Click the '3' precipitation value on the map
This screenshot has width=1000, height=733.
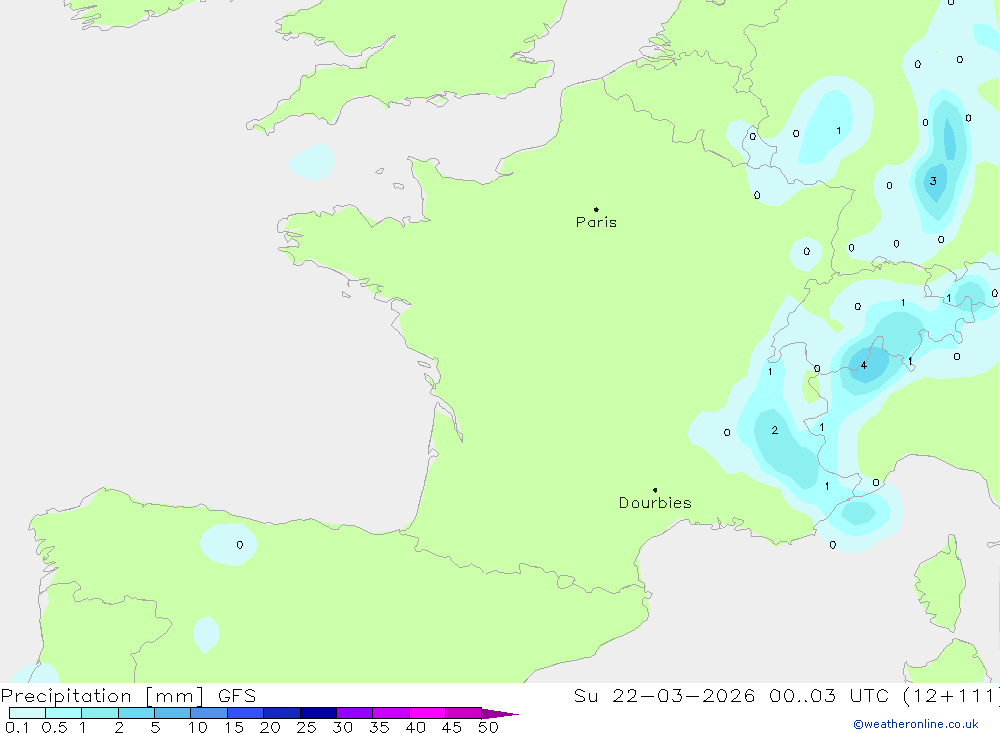tap(933, 181)
